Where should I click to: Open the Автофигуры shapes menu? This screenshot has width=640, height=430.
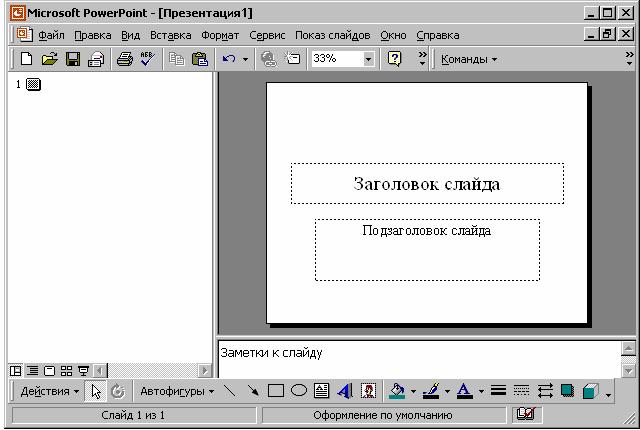[177, 391]
